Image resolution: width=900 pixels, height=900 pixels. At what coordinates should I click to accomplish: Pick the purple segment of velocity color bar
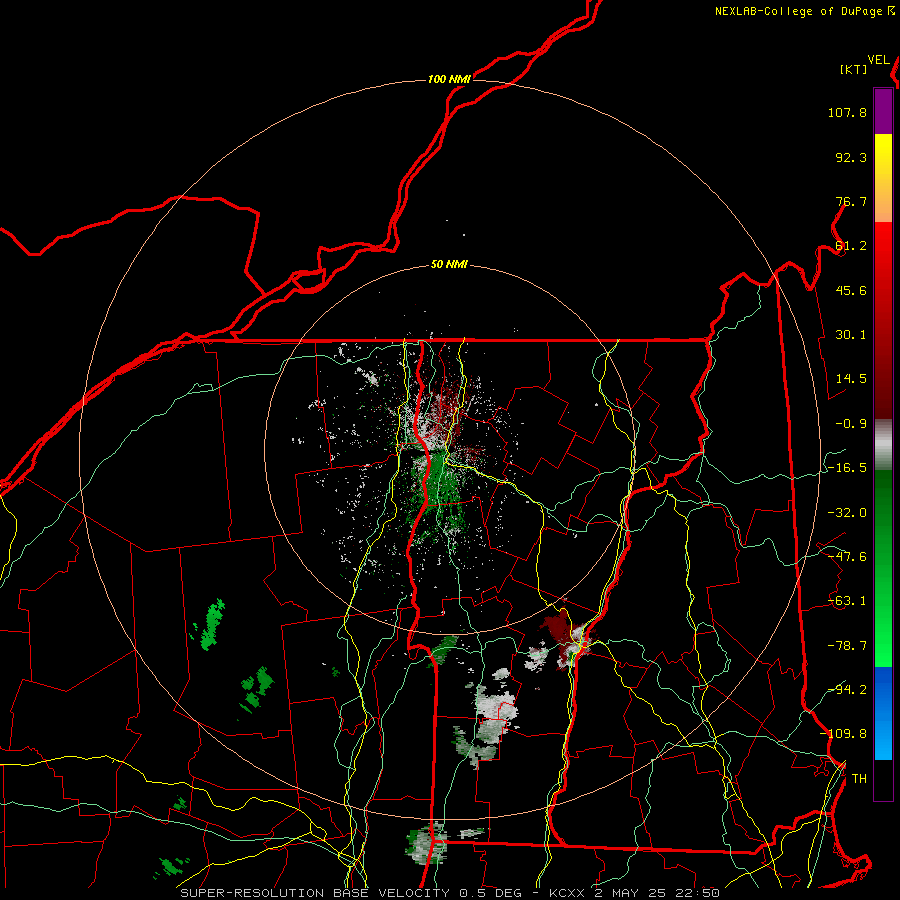pyautogui.click(x=883, y=111)
